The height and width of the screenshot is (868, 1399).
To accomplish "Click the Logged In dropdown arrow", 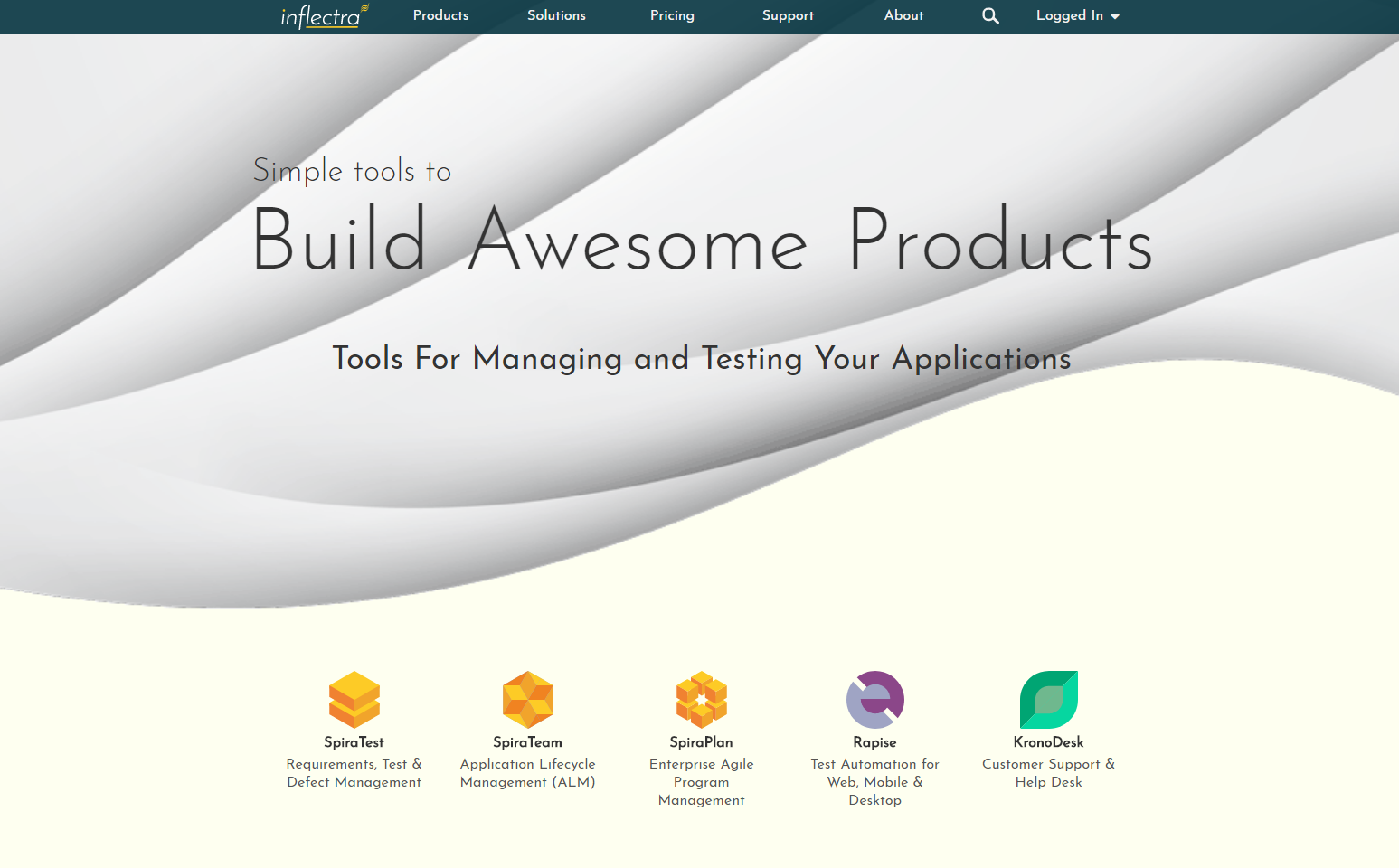I will (x=1115, y=17).
